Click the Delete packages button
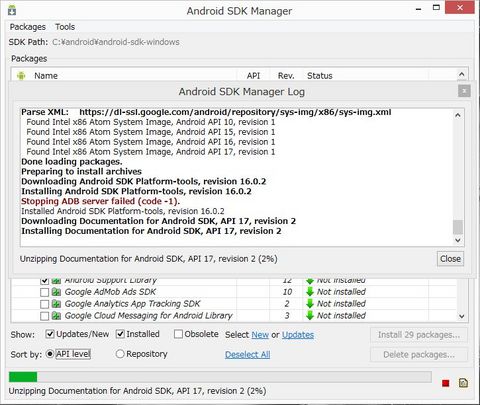480x405 pixels. [419, 354]
